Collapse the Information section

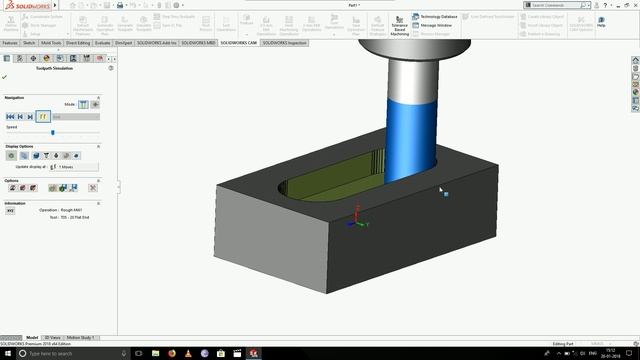tap(98, 203)
